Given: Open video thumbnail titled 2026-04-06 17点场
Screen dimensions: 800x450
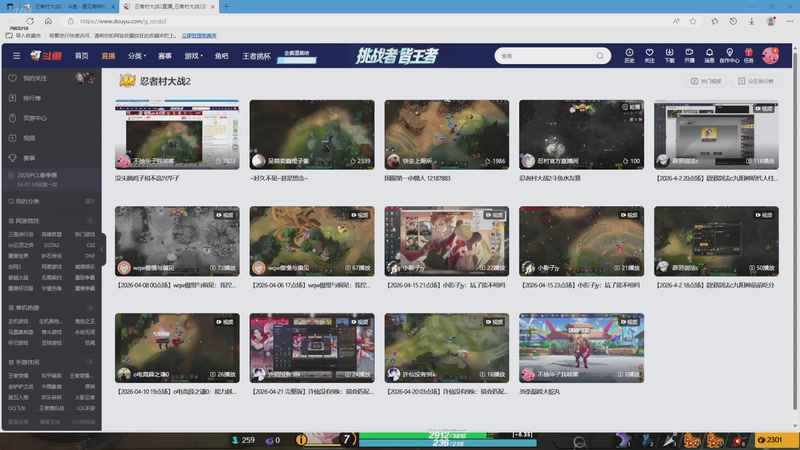Looking at the screenshot, I should click(312, 241).
